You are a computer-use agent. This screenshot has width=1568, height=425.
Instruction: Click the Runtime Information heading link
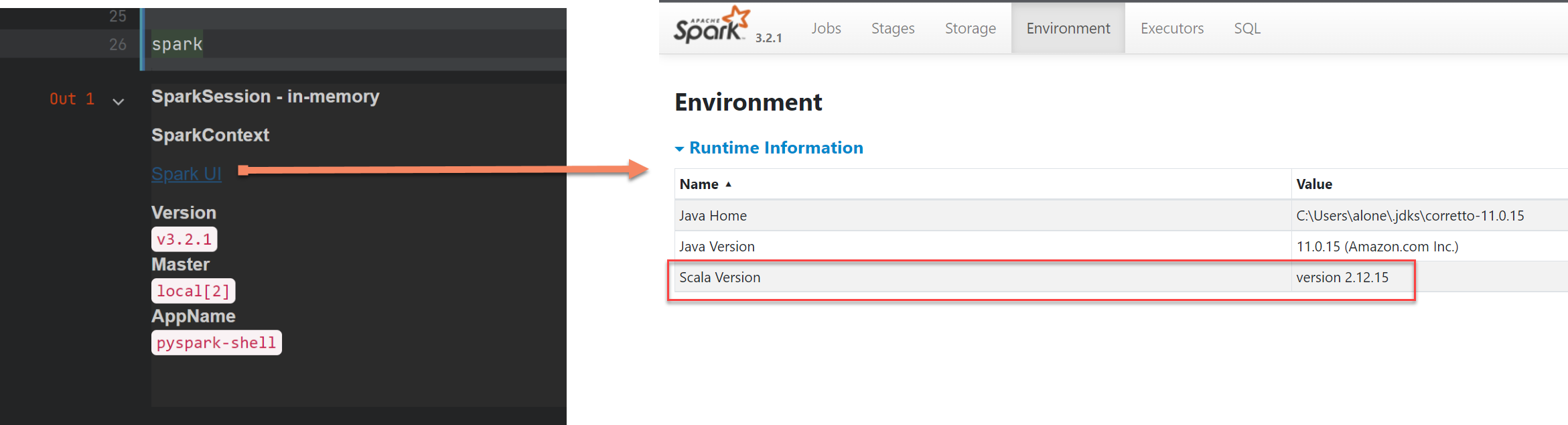tap(776, 147)
